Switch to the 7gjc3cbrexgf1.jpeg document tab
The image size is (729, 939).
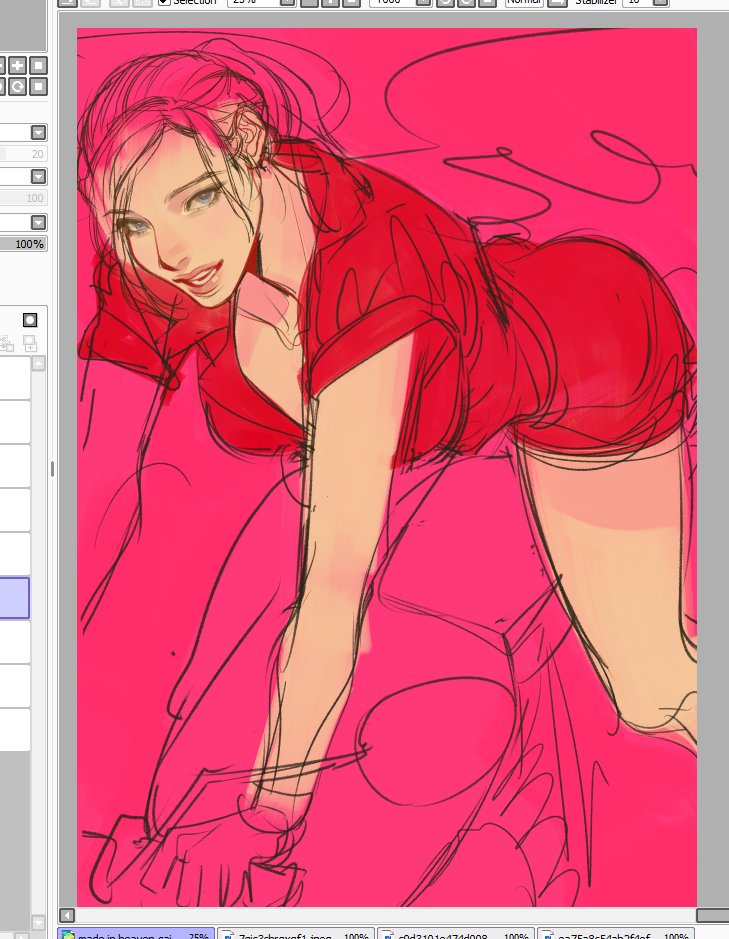[296, 934]
